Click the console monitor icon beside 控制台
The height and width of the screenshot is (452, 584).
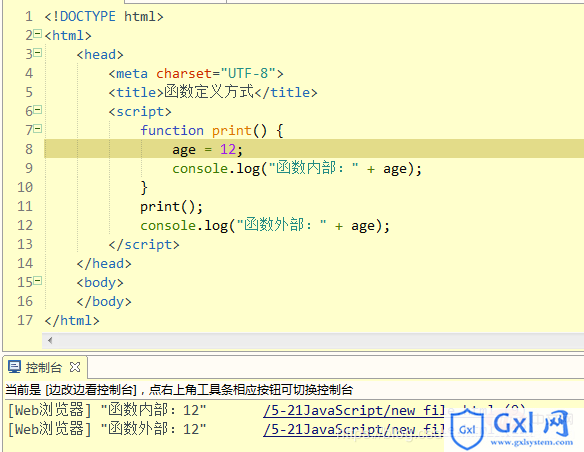pyautogui.click(x=15, y=367)
